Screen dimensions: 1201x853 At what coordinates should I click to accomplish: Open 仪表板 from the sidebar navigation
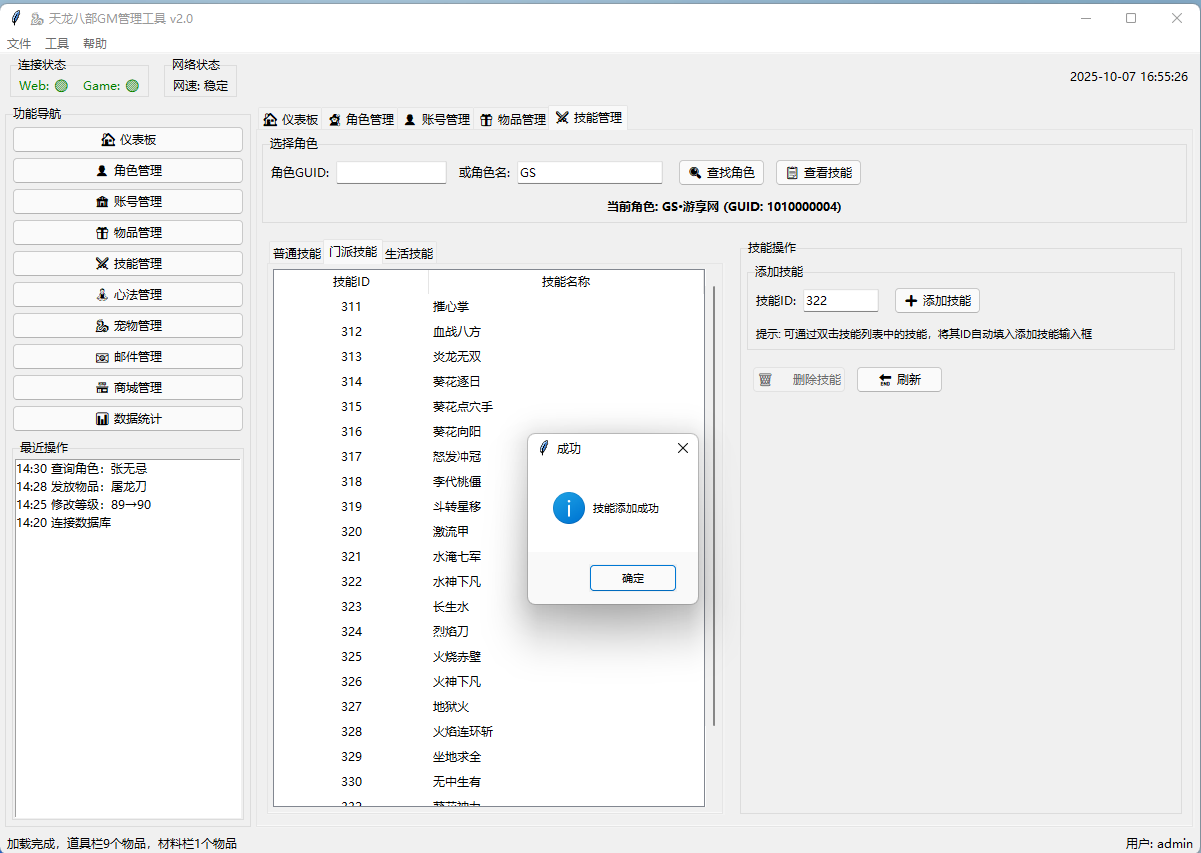pyautogui.click(x=128, y=140)
